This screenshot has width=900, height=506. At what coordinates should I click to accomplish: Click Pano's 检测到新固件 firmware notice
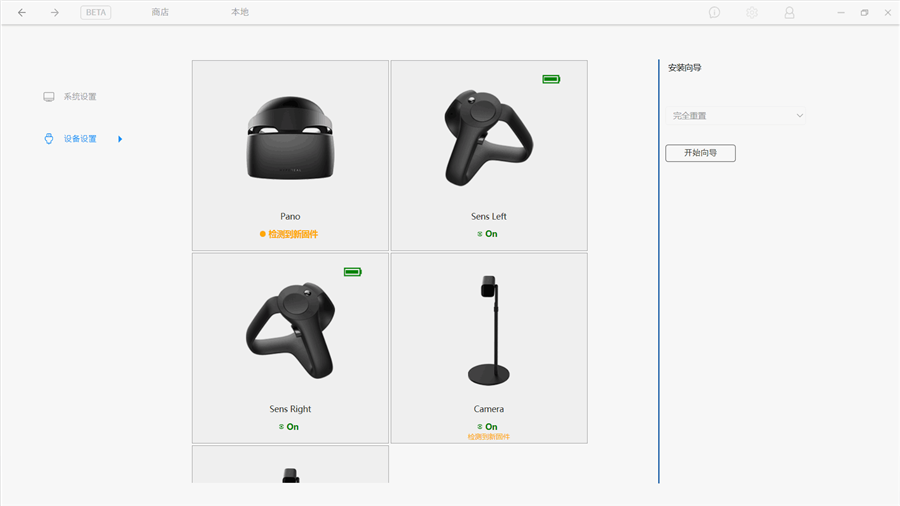(292, 234)
